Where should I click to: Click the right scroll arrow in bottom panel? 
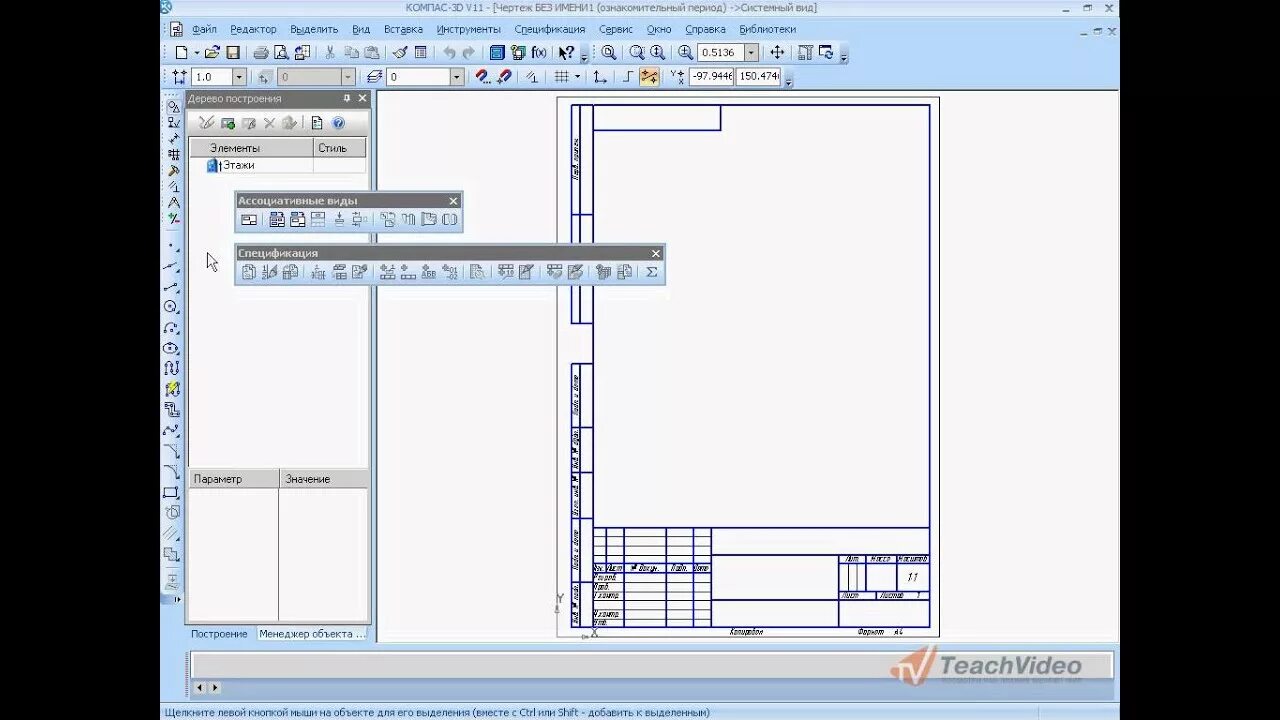click(x=214, y=688)
